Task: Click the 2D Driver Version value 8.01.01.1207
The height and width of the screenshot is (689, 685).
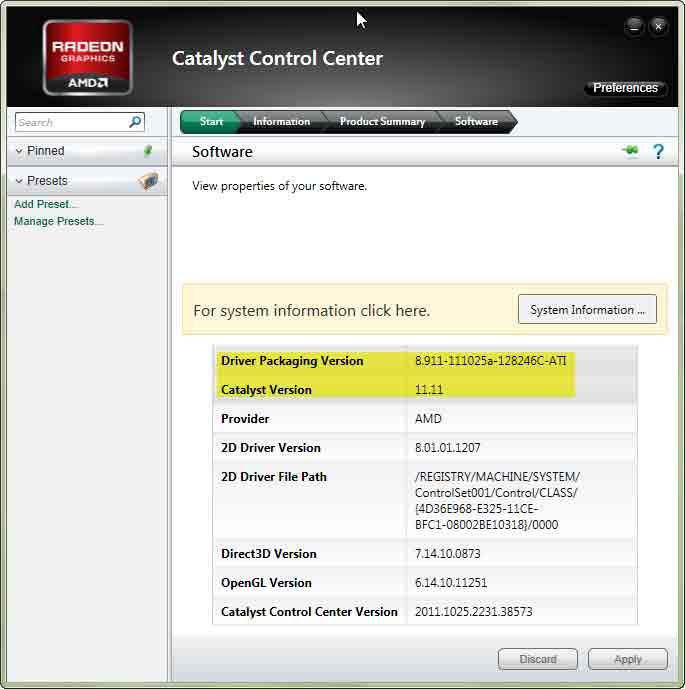Action: click(447, 448)
